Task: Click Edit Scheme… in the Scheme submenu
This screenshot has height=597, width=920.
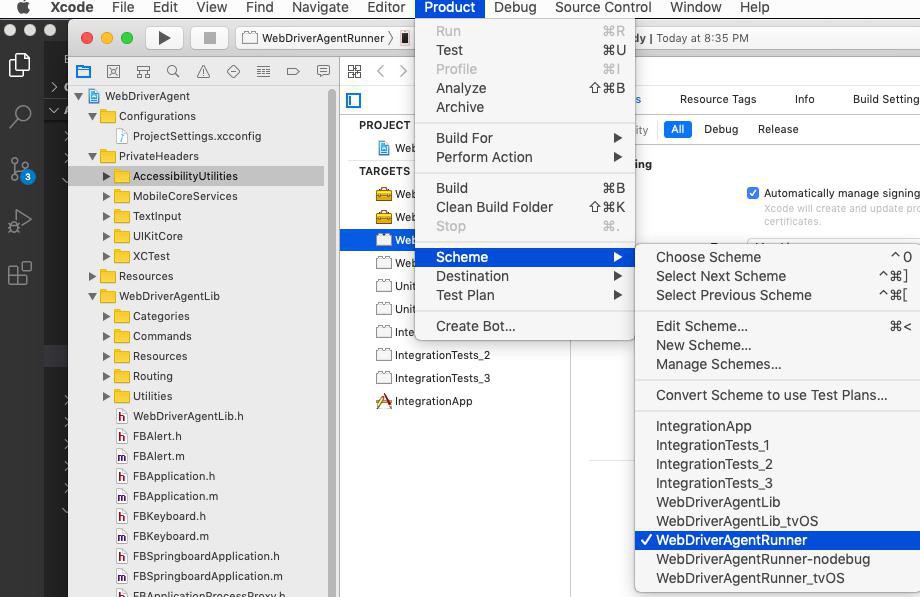Action: click(x=777, y=326)
